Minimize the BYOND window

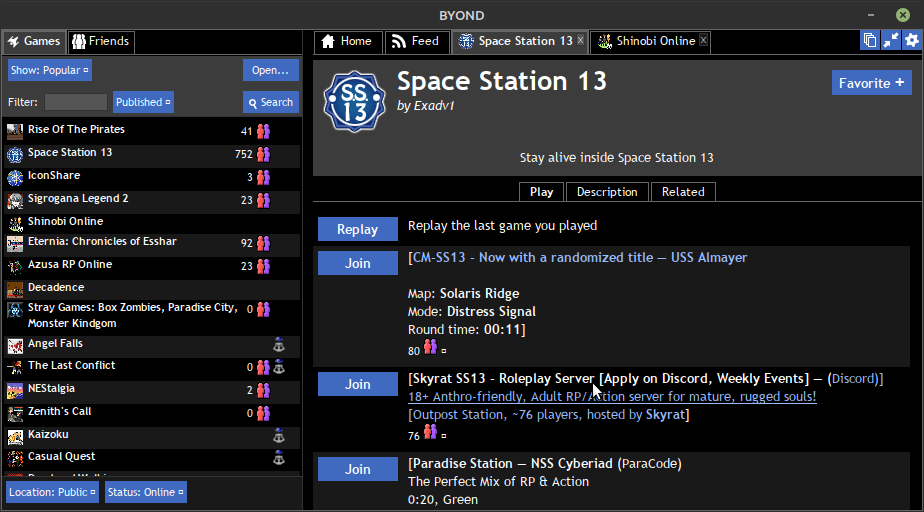pos(871,15)
